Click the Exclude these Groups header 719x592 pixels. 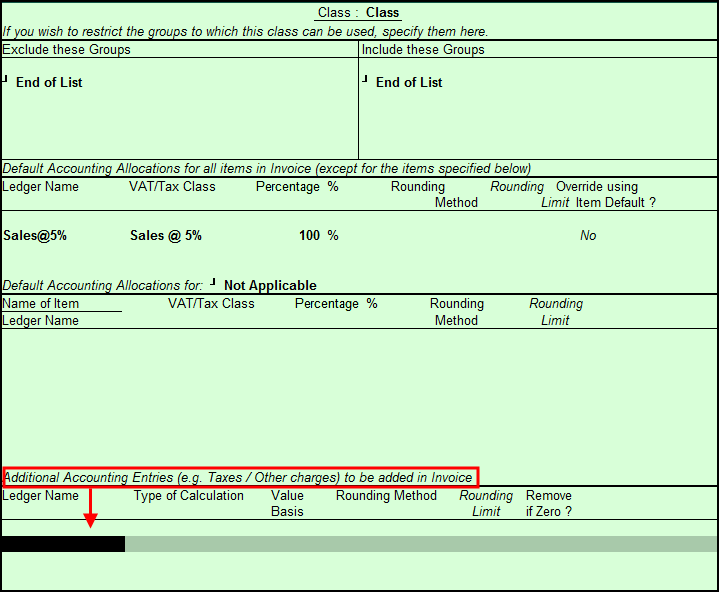pos(66,49)
